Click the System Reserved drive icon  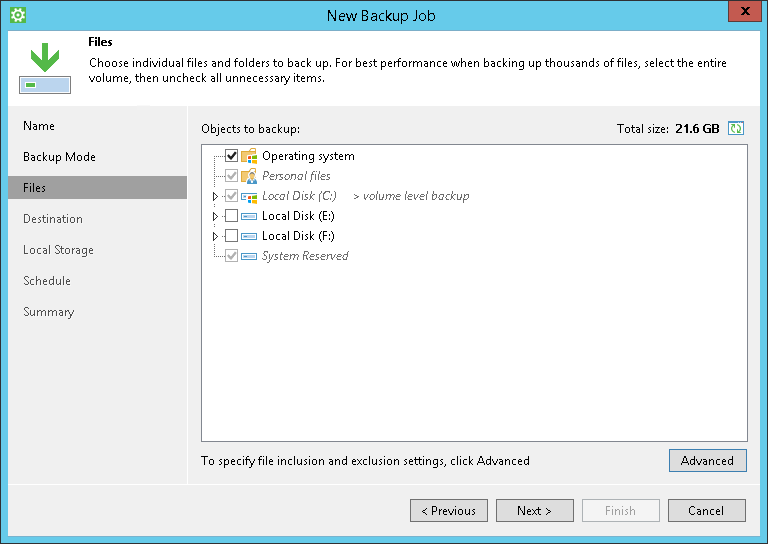click(249, 256)
